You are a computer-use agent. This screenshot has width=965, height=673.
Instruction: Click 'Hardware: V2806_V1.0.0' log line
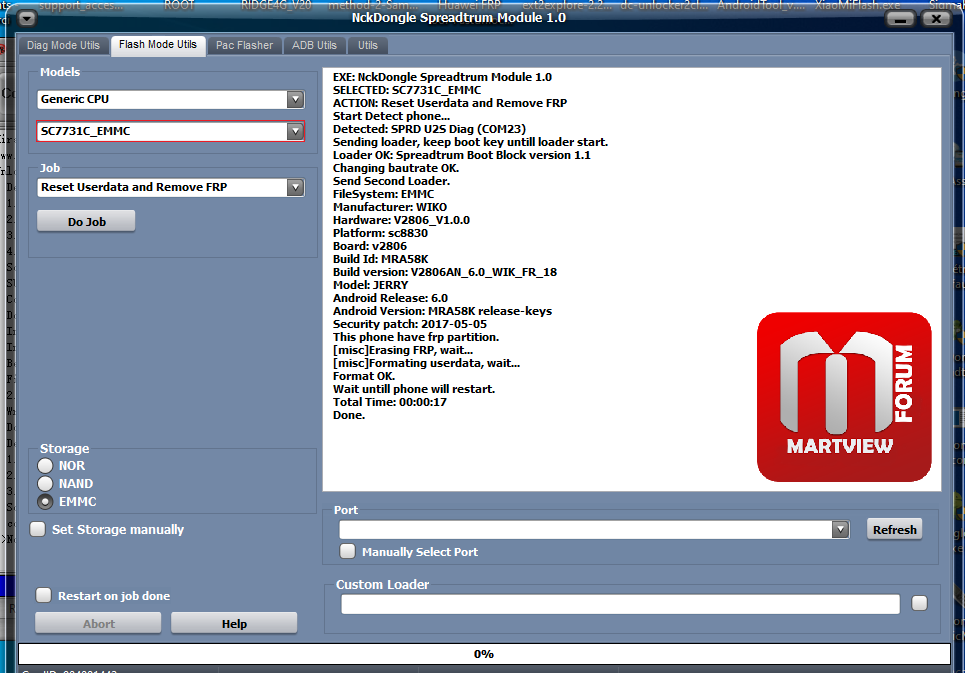pyautogui.click(x=401, y=220)
